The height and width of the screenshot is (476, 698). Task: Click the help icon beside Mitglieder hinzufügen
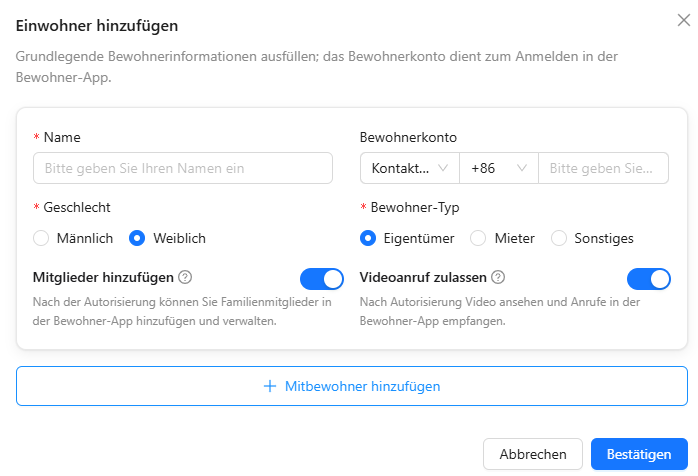pos(185,277)
